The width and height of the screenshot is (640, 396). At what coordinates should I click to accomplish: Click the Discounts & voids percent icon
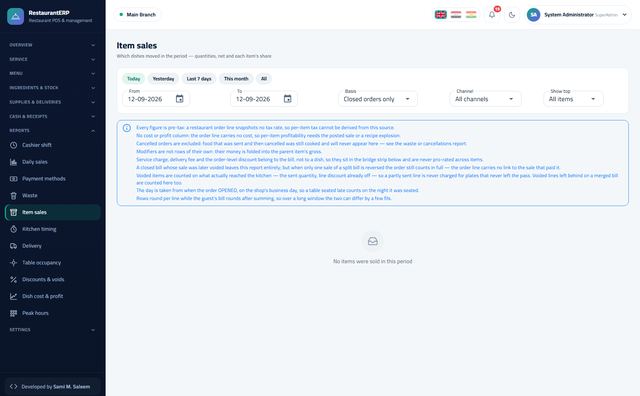tap(13, 279)
